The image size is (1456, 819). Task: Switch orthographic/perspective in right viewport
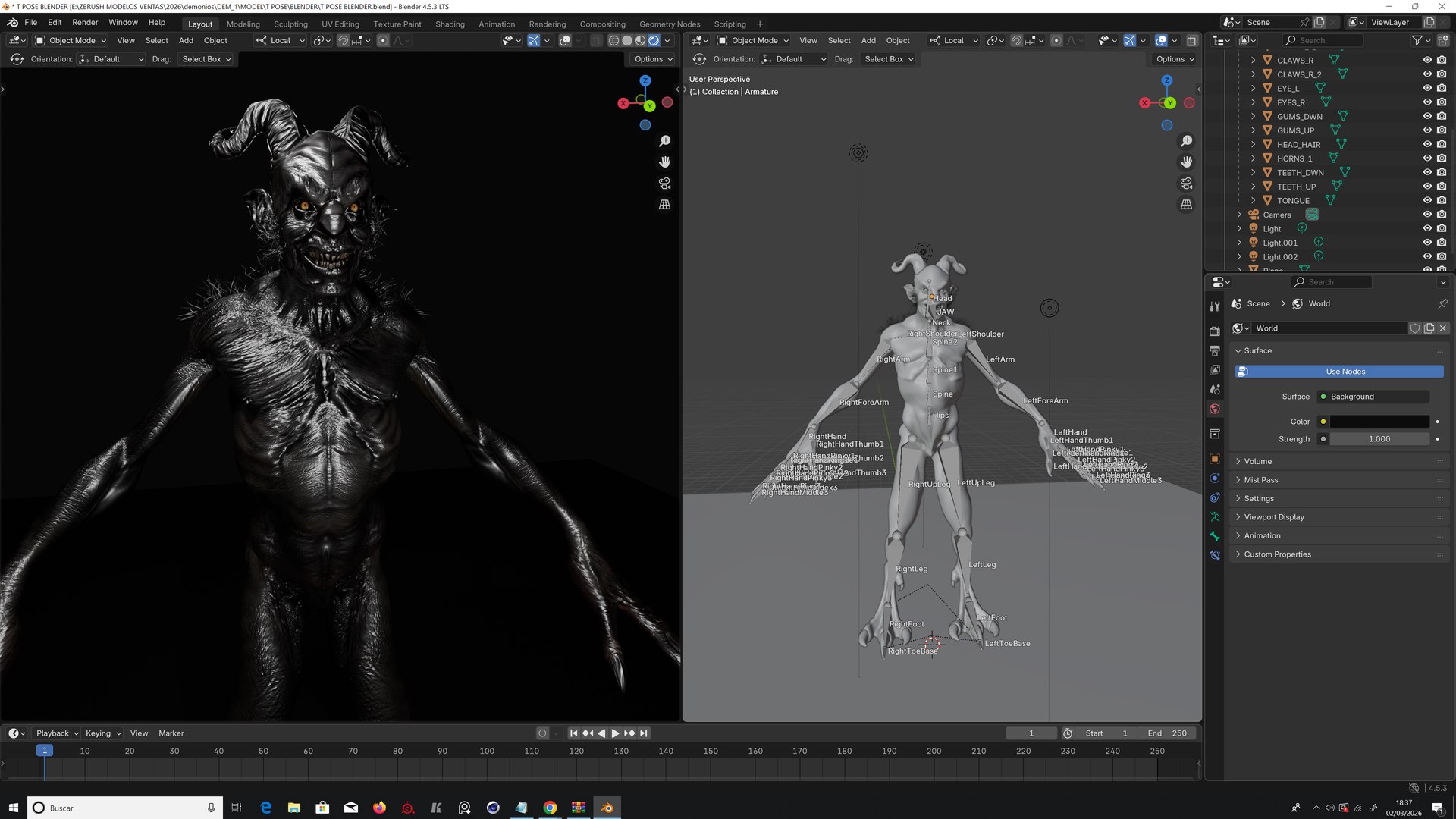click(x=1187, y=205)
